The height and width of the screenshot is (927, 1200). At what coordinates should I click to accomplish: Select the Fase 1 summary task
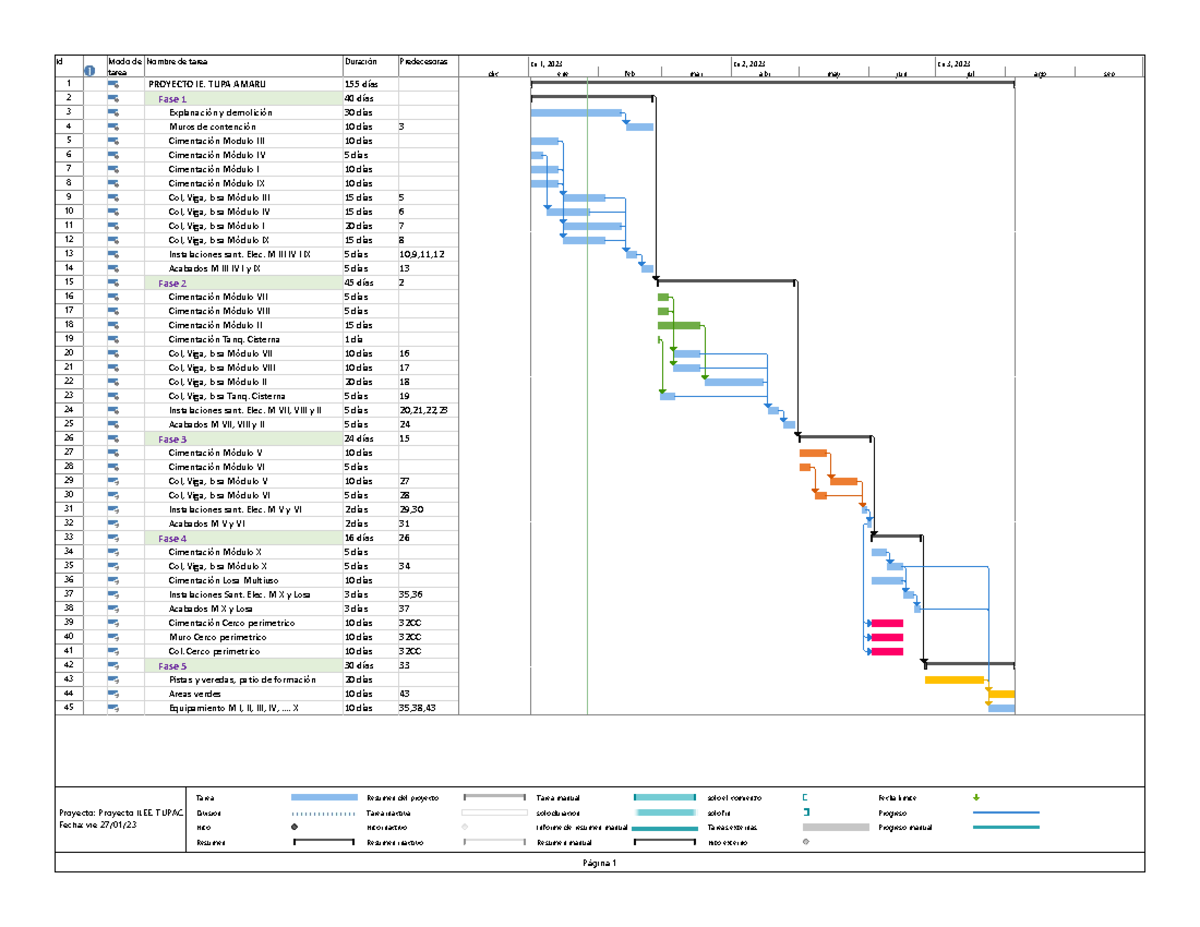coord(172,99)
